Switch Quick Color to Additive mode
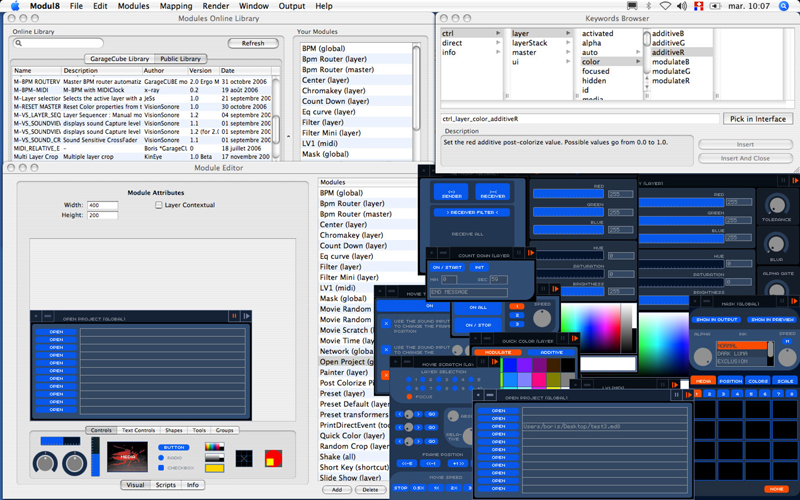Image resolution: width=800 pixels, height=500 pixels. coord(551,352)
